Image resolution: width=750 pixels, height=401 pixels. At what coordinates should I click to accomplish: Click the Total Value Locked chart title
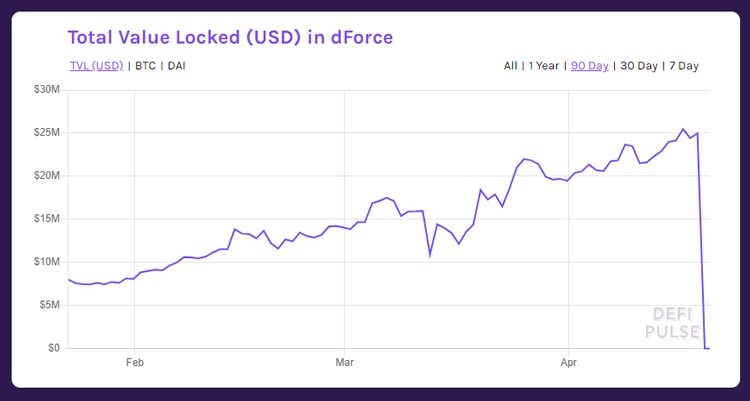tap(230, 37)
